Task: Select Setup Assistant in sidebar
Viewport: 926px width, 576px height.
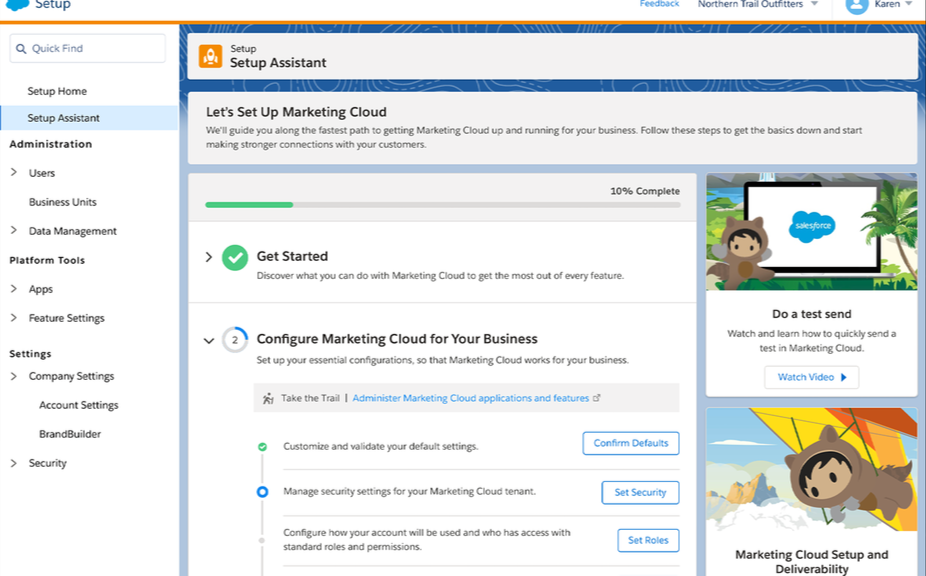Action: tap(89, 118)
